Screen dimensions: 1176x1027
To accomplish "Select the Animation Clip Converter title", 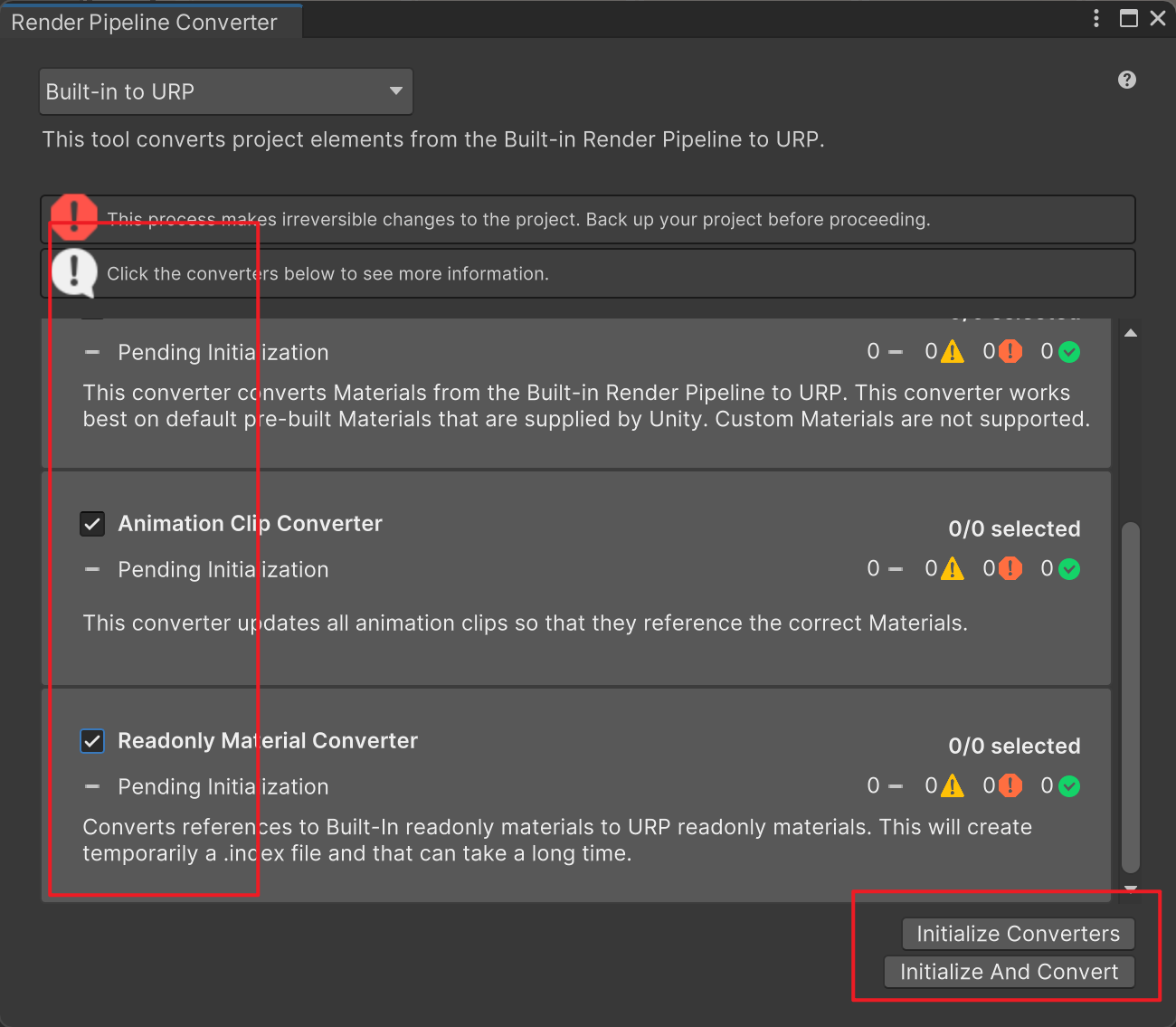I will coord(251,524).
